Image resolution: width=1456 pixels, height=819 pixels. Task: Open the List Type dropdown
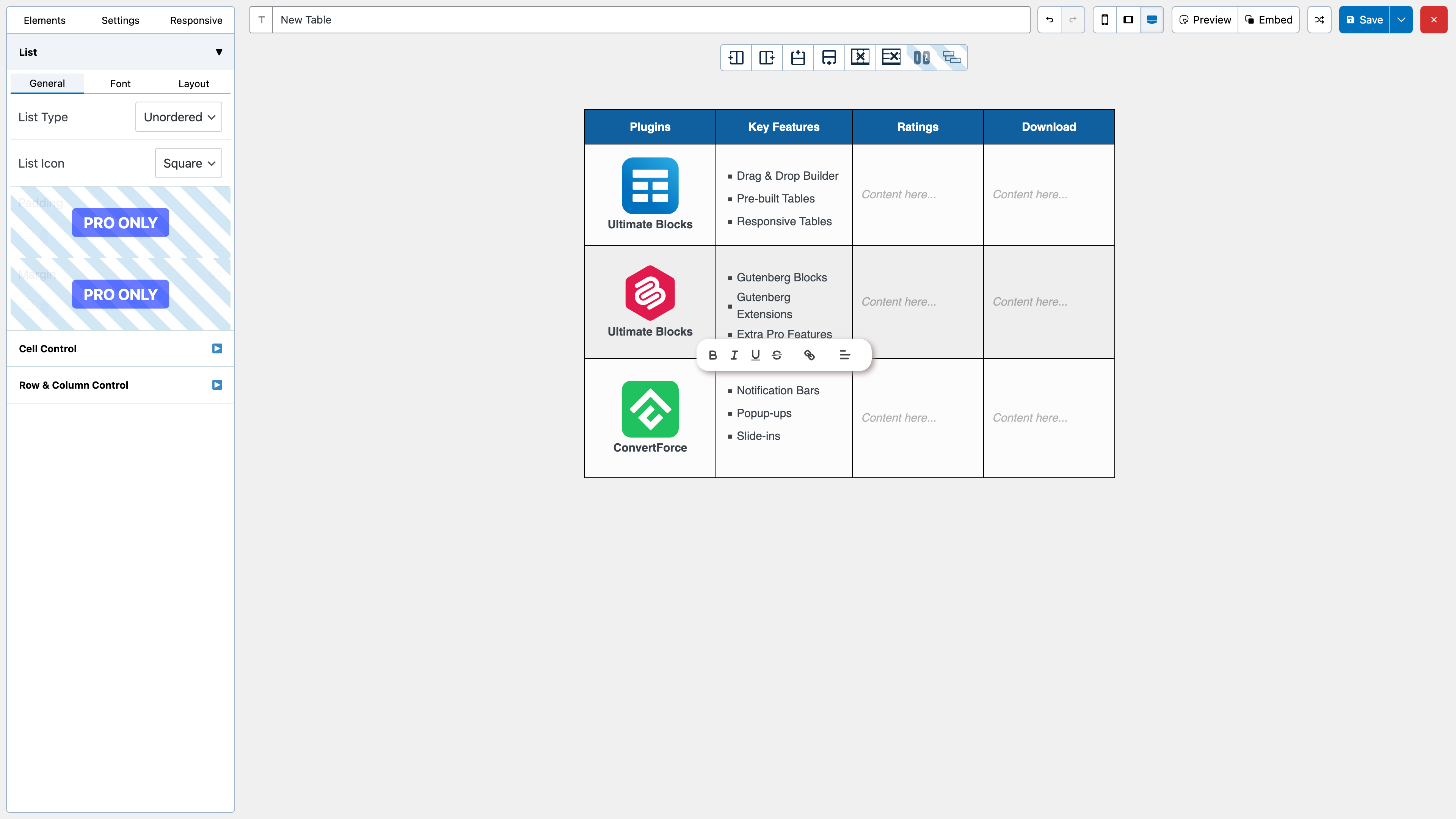179,117
